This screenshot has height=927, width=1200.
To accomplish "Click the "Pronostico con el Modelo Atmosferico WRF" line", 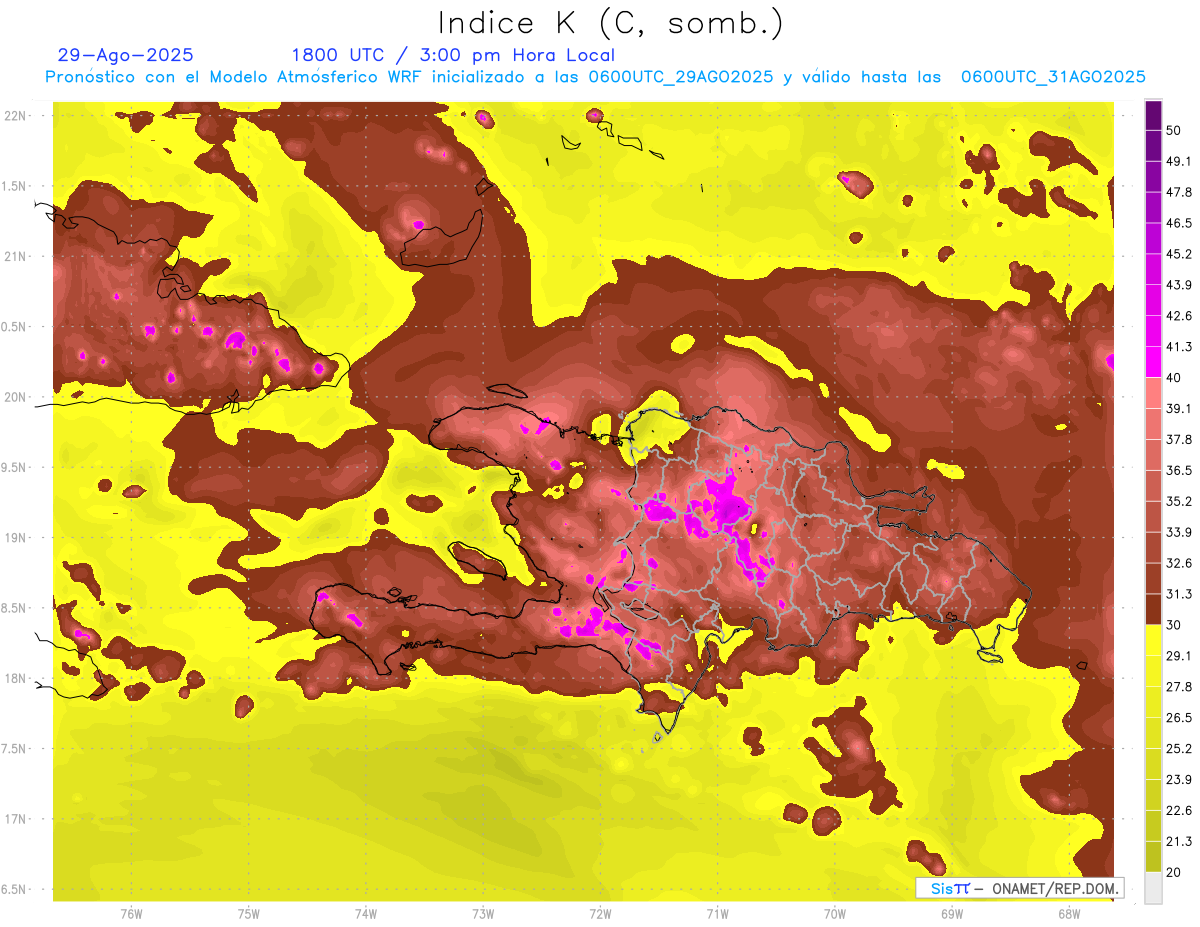I will pyautogui.click(x=595, y=77).
